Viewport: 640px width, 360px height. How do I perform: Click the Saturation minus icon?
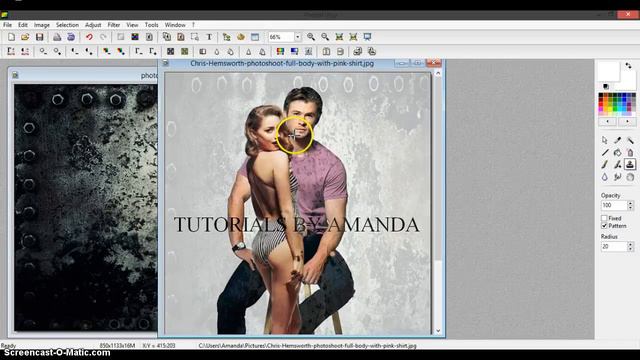(x=107, y=51)
